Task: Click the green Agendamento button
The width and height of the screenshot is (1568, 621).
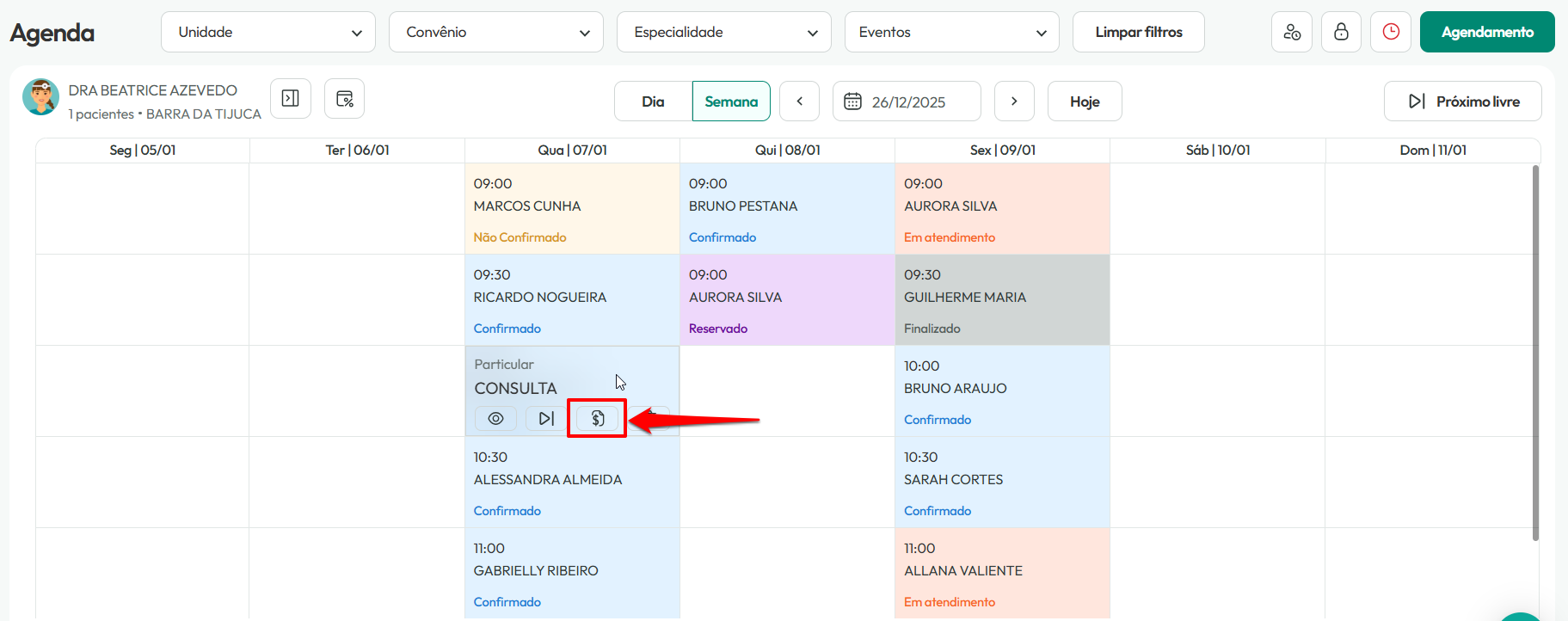Action: click(1487, 32)
